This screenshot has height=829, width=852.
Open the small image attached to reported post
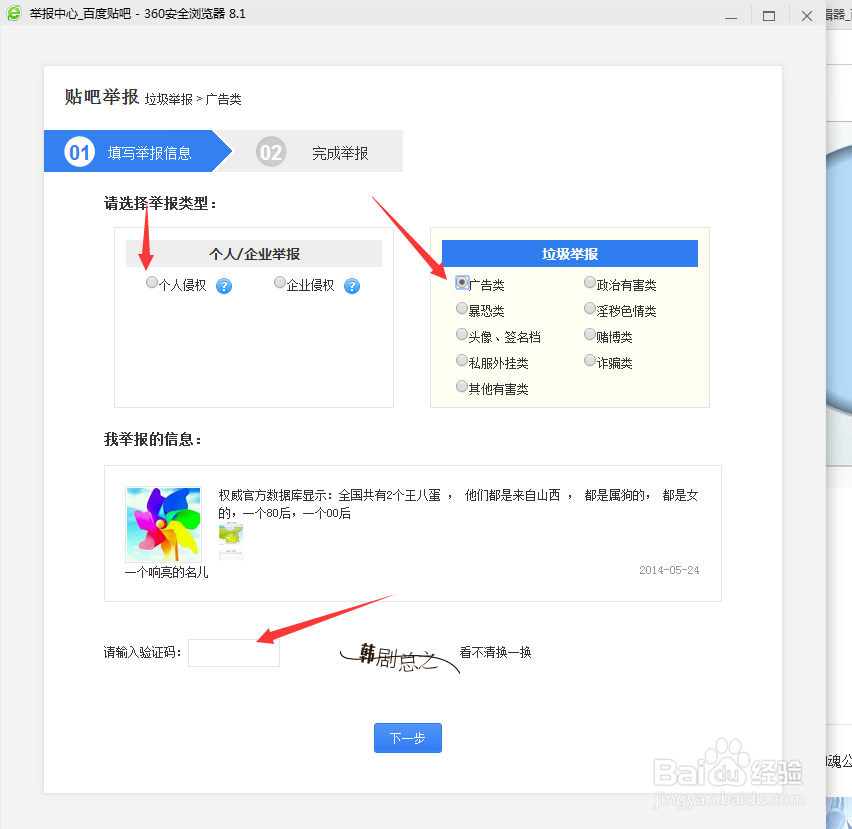[231, 542]
